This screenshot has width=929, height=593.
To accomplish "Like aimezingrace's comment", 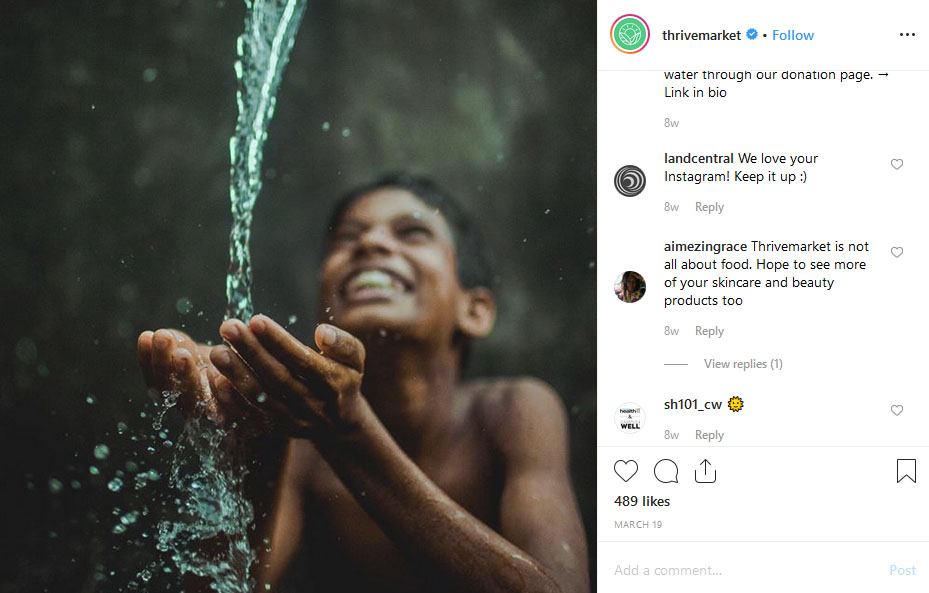I will pos(896,252).
